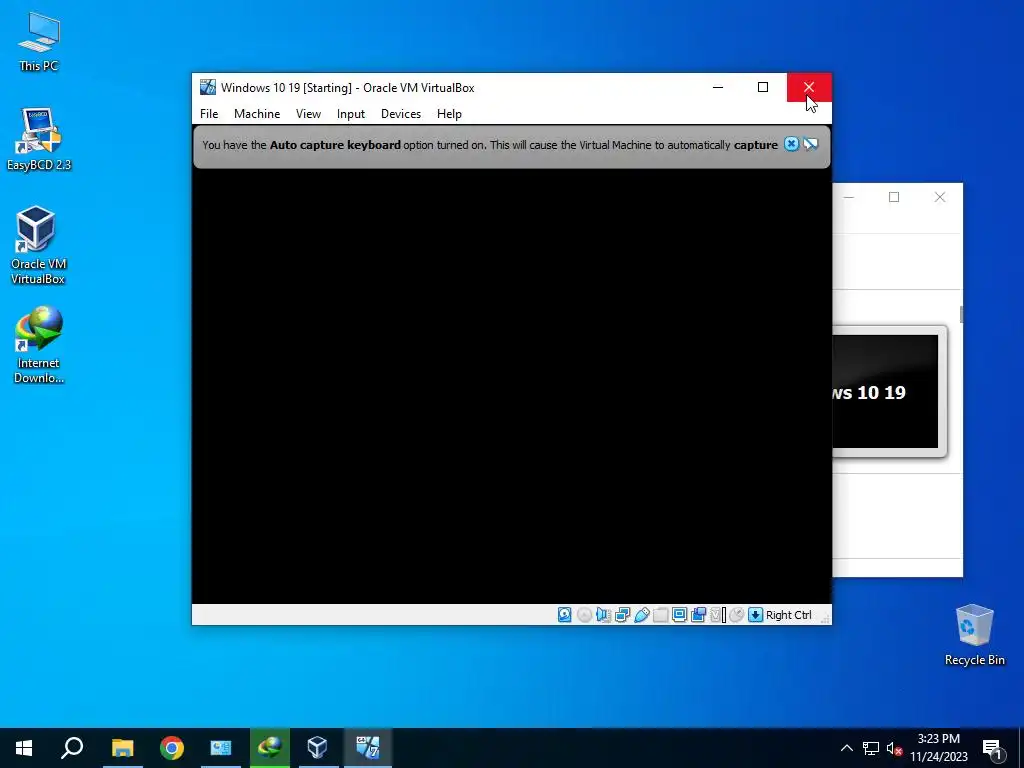Click virtualization features V icon in status bar
Image resolution: width=1024 pixels, height=768 pixels.
[717, 615]
